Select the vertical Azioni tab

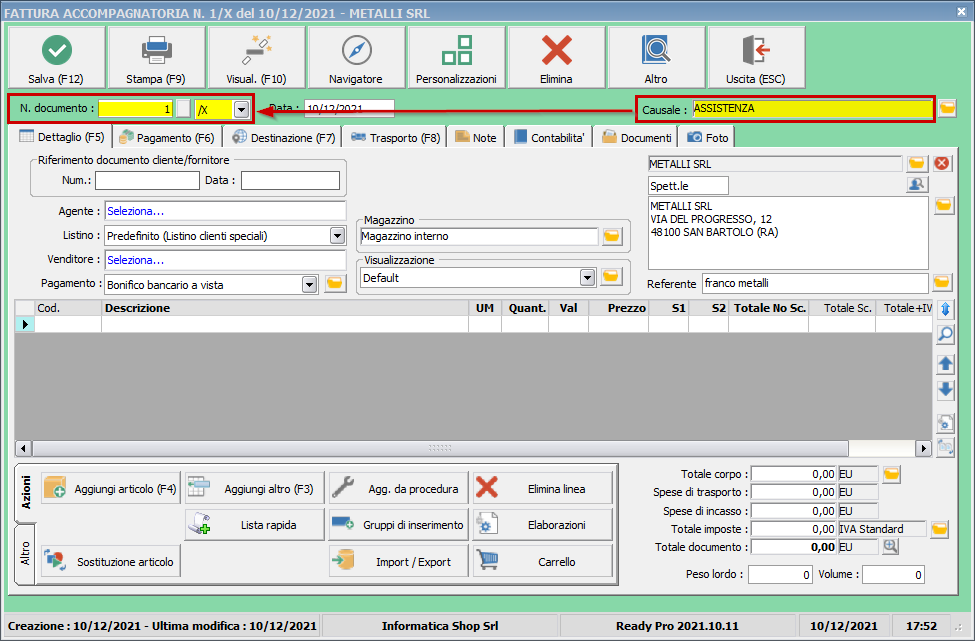25,493
